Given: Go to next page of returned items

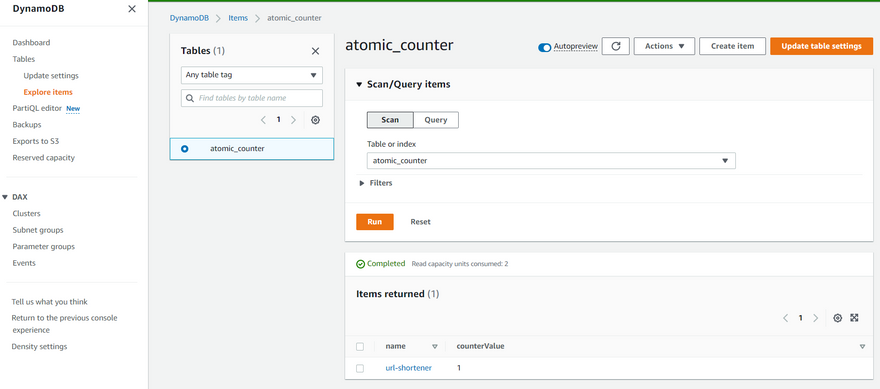Looking at the screenshot, I should click(x=815, y=318).
